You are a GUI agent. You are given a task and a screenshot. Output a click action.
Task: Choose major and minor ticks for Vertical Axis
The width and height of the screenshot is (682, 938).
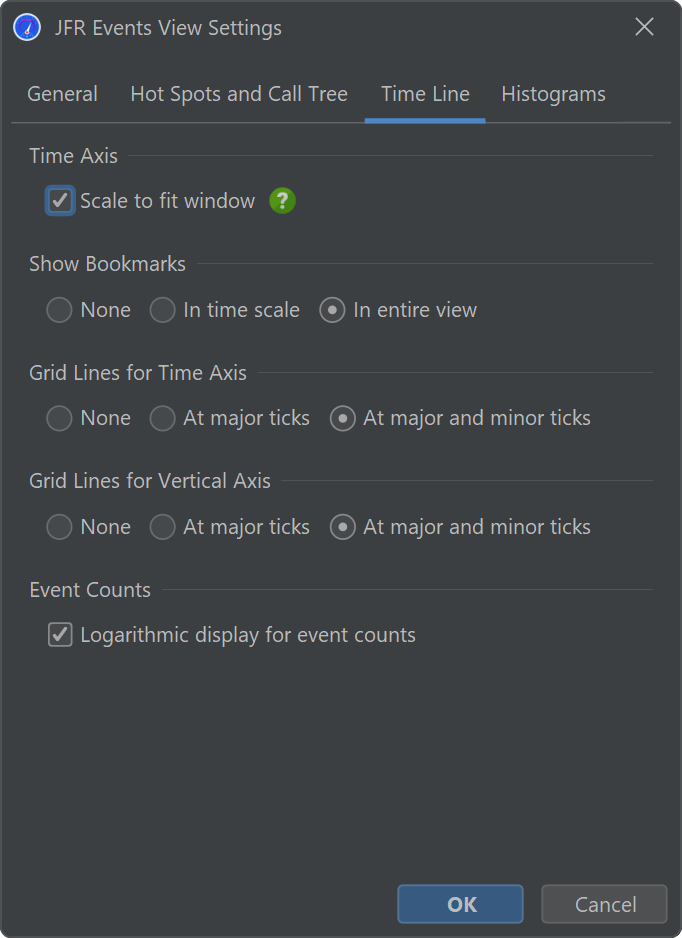[343, 527]
